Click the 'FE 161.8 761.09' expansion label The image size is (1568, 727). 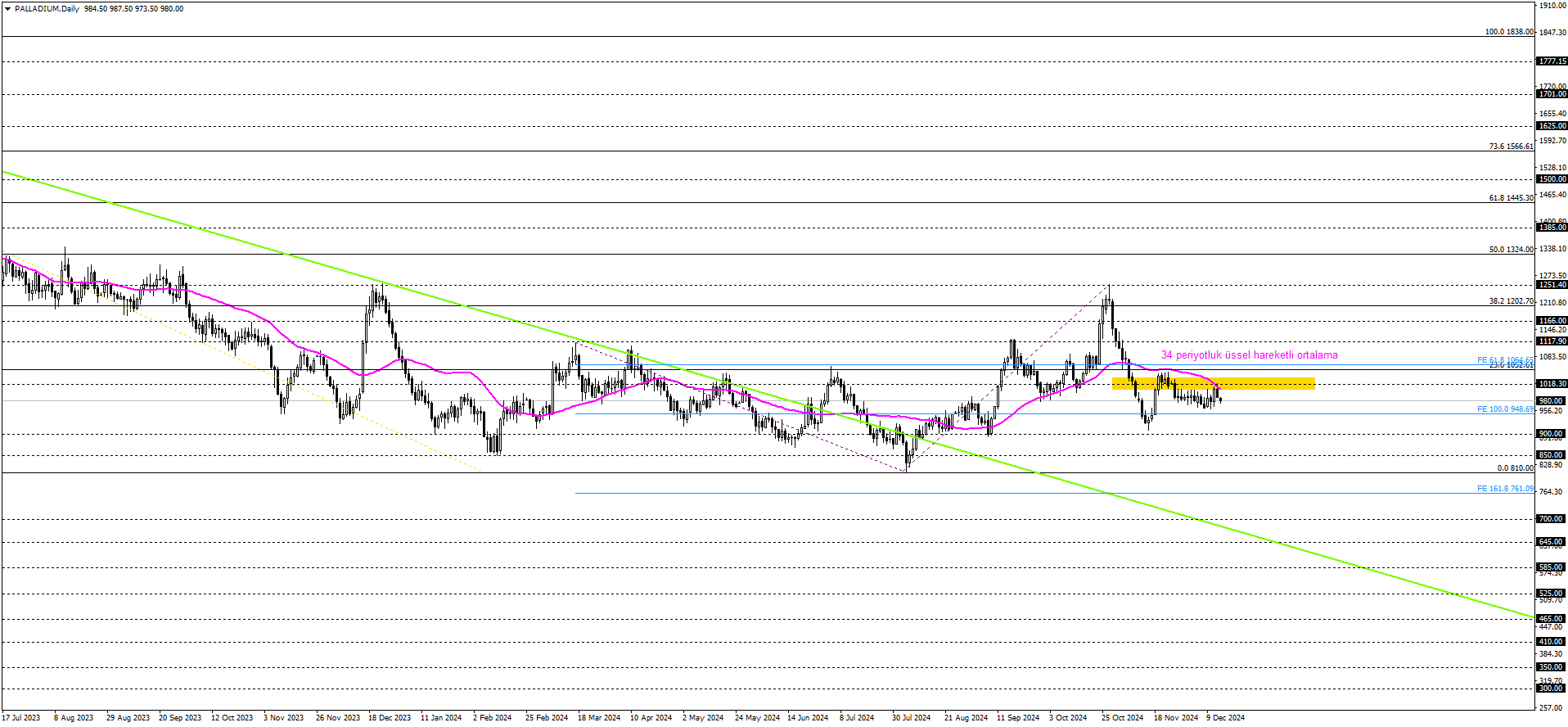pos(1505,489)
